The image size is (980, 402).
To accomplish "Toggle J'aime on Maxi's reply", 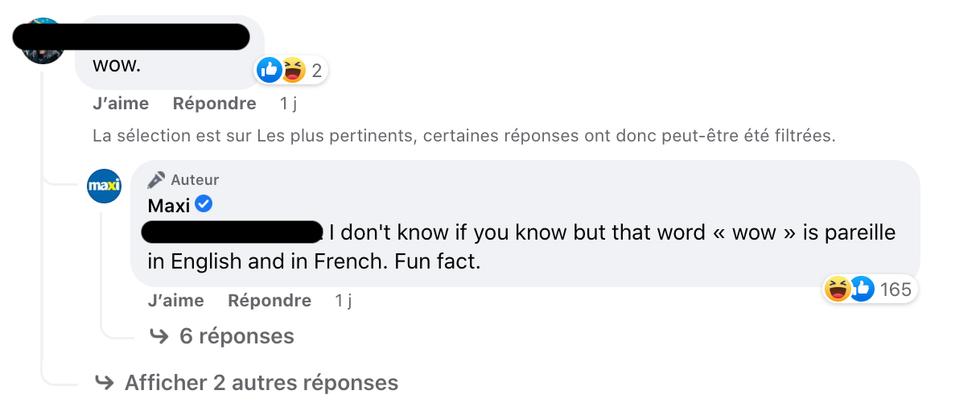I will [176, 300].
